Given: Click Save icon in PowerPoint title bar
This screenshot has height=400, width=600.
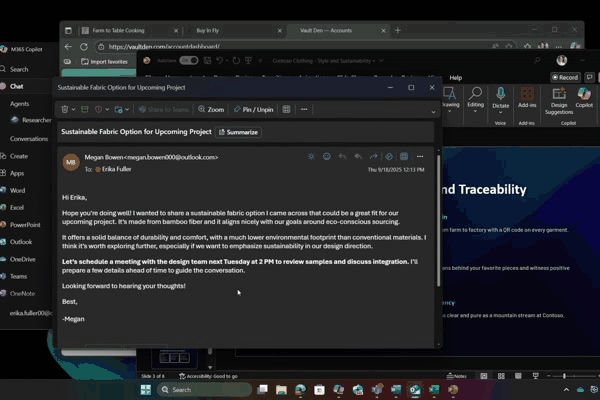Looking at the screenshot, I should pos(207,60).
